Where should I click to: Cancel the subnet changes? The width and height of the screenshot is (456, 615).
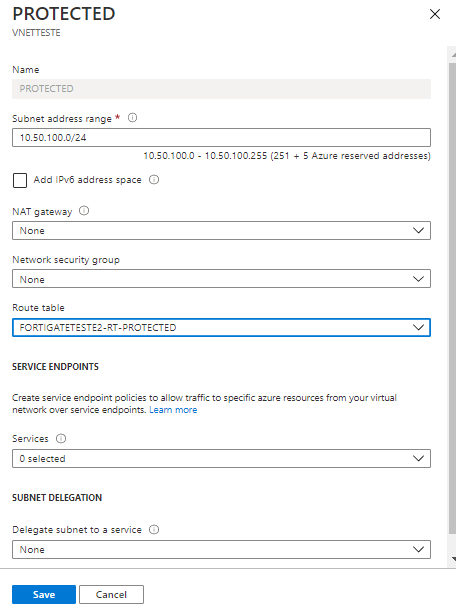click(x=111, y=595)
